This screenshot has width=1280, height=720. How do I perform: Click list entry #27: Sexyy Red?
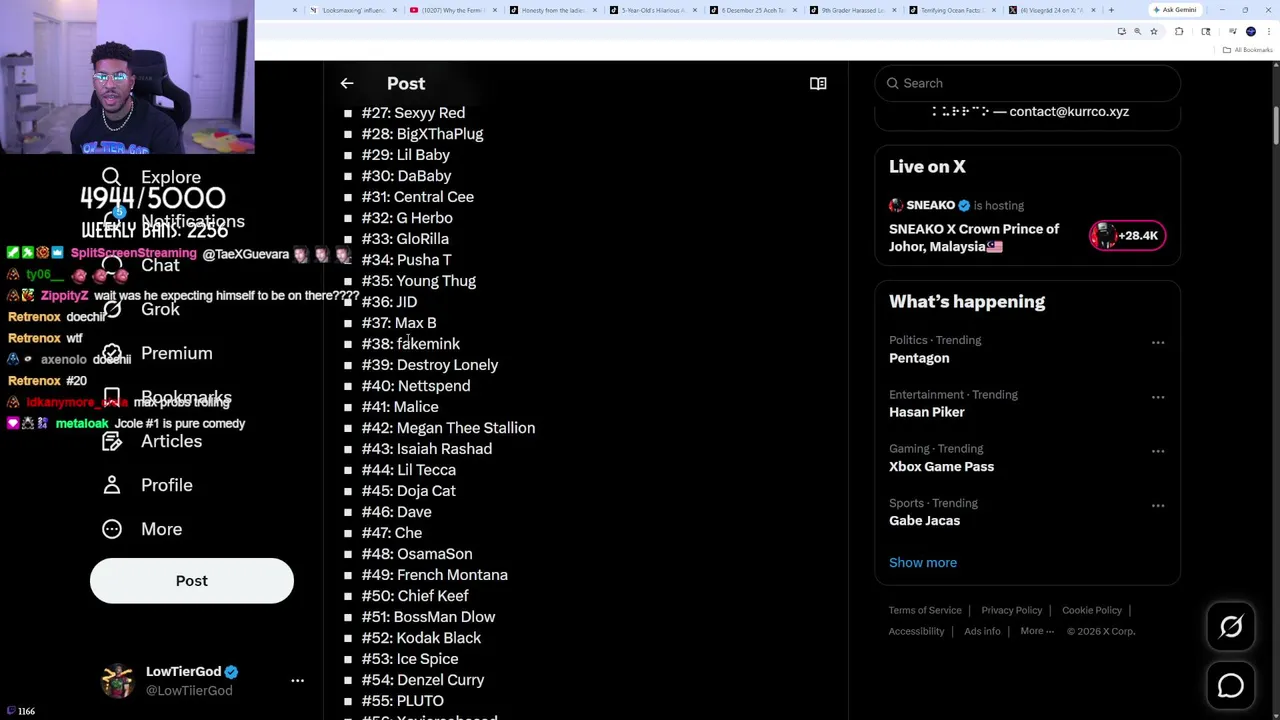point(413,113)
